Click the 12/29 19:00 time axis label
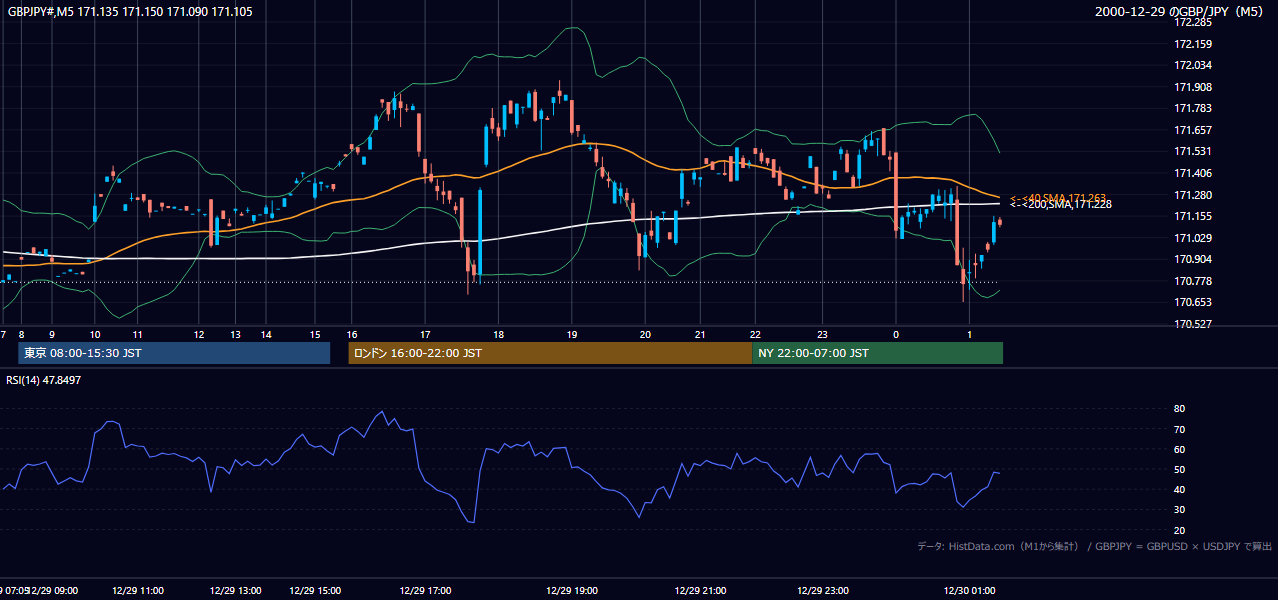 coord(570,590)
